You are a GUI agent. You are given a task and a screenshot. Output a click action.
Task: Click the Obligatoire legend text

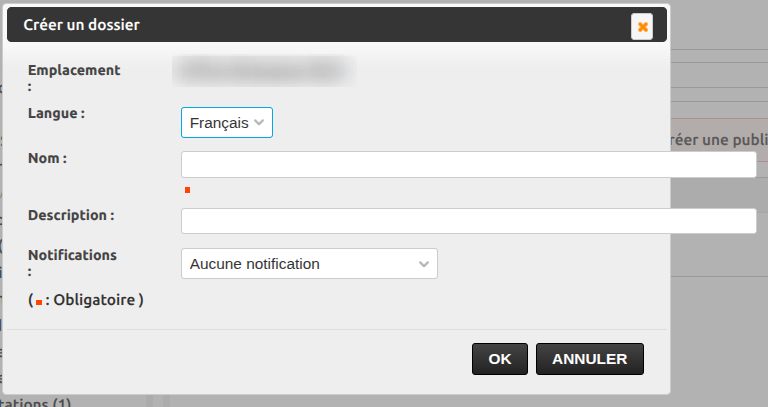point(97,299)
